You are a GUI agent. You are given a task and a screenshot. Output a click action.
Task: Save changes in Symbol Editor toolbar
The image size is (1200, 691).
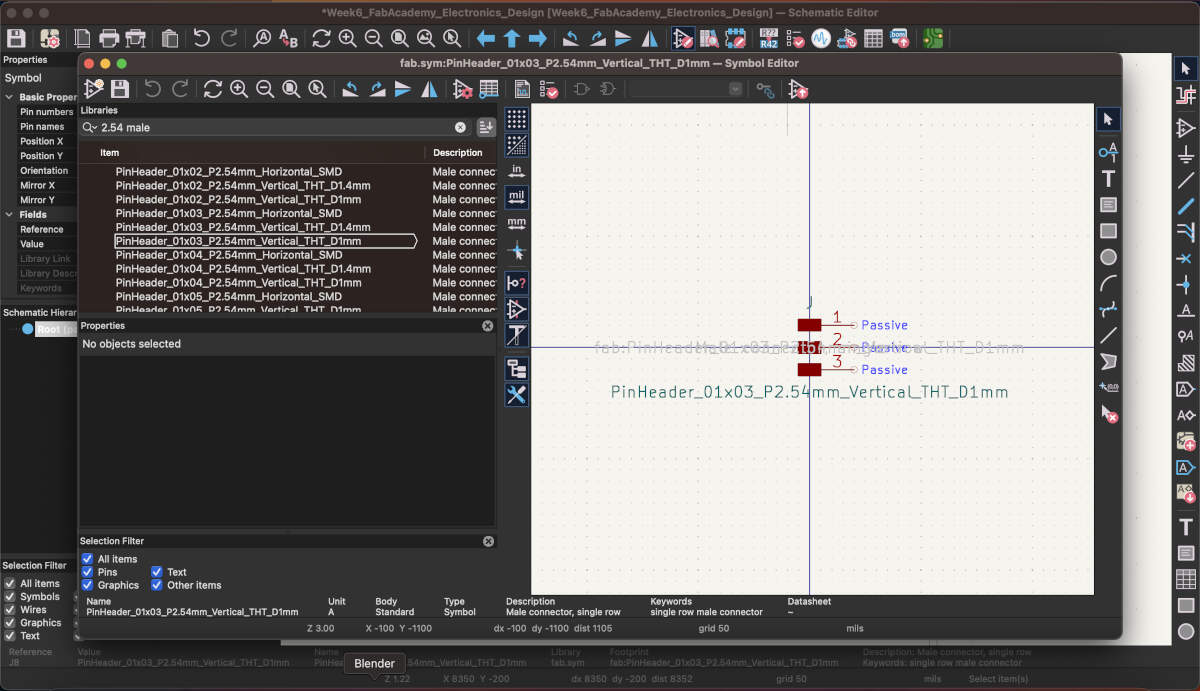(120, 89)
